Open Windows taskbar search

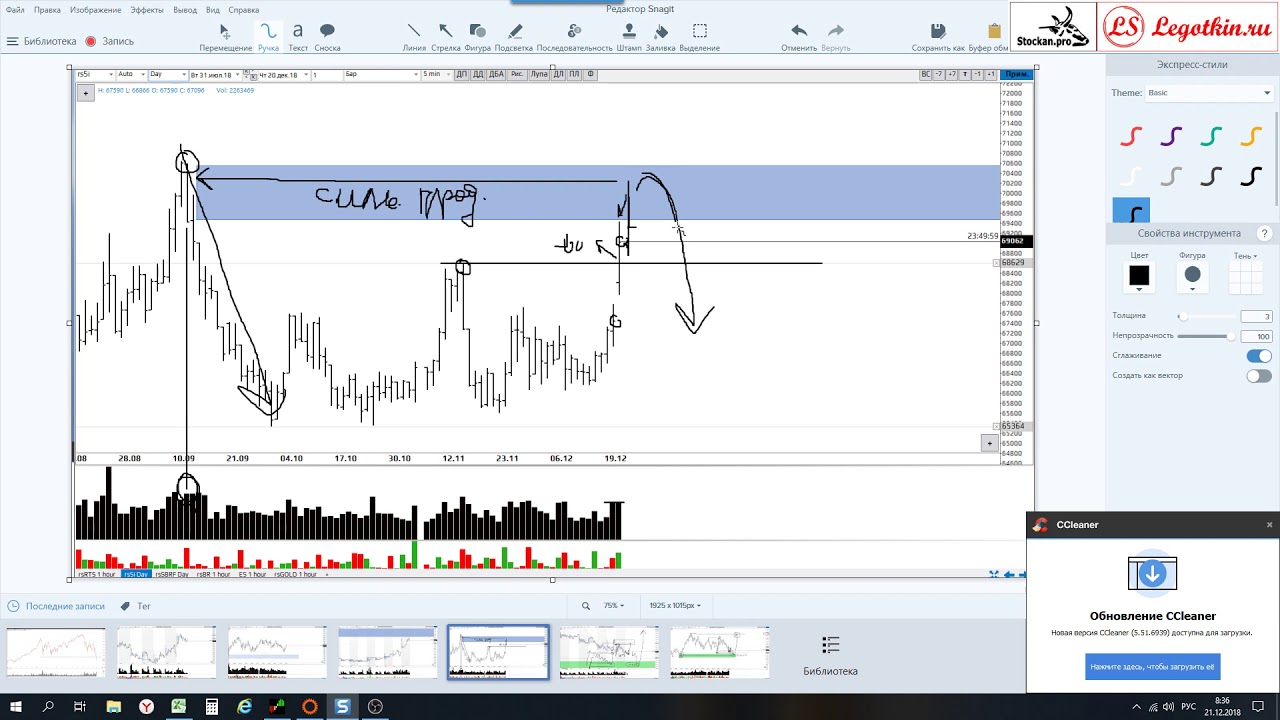click(x=49, y=707)
